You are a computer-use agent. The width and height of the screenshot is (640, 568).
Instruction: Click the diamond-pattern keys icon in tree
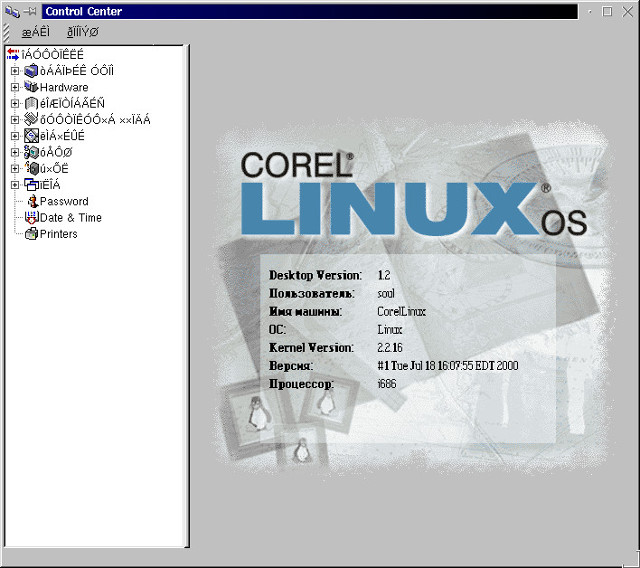pos(31,136)
